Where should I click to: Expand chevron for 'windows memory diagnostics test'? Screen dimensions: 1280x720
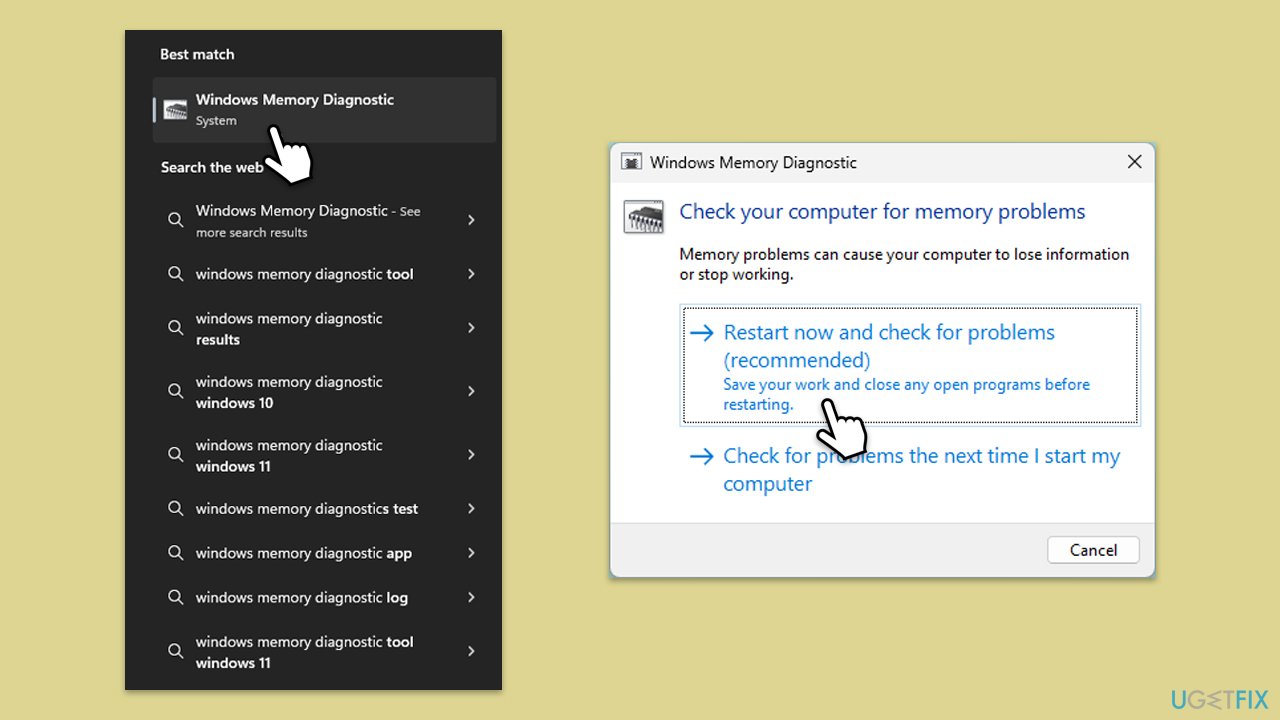471,509
